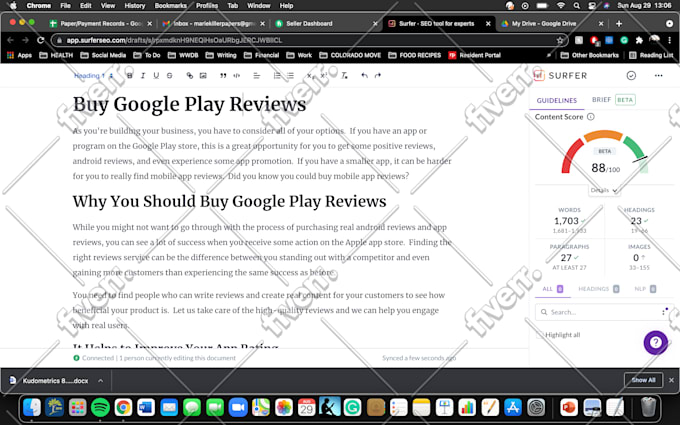Switch to the Paper/Payment Records tab
The width and height of the screenshot is (680, 425).
pyautogui.click(x=101, y=23)
